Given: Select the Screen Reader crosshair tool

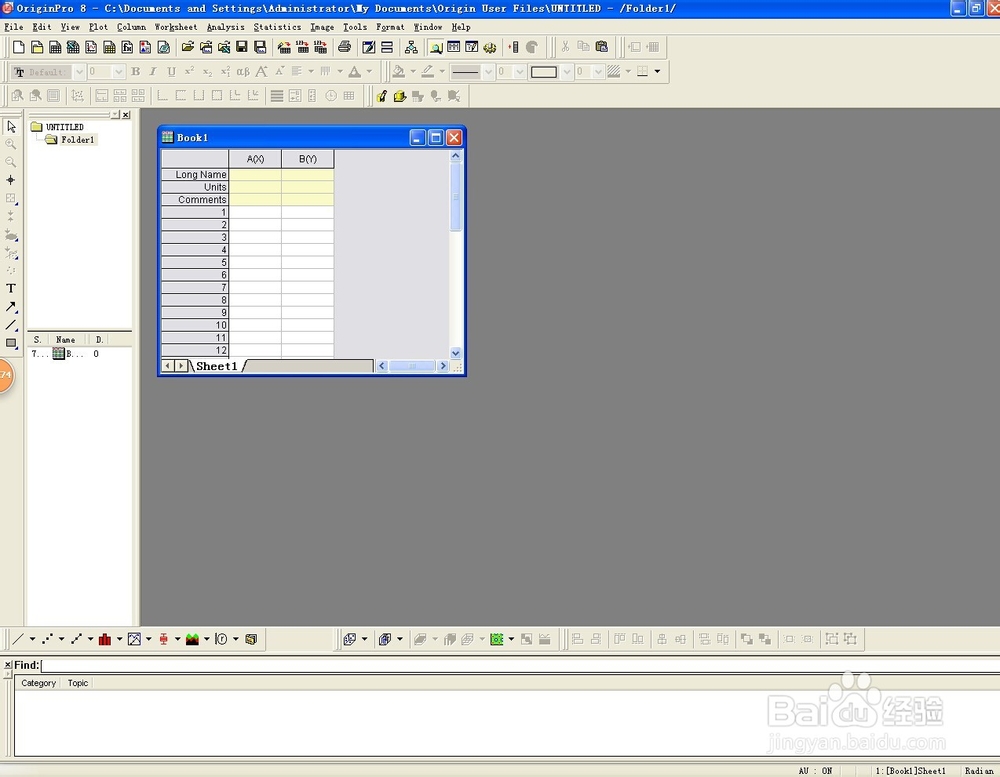Looking at the screenshot, I should pyautogui.click(x=11, y=181).
